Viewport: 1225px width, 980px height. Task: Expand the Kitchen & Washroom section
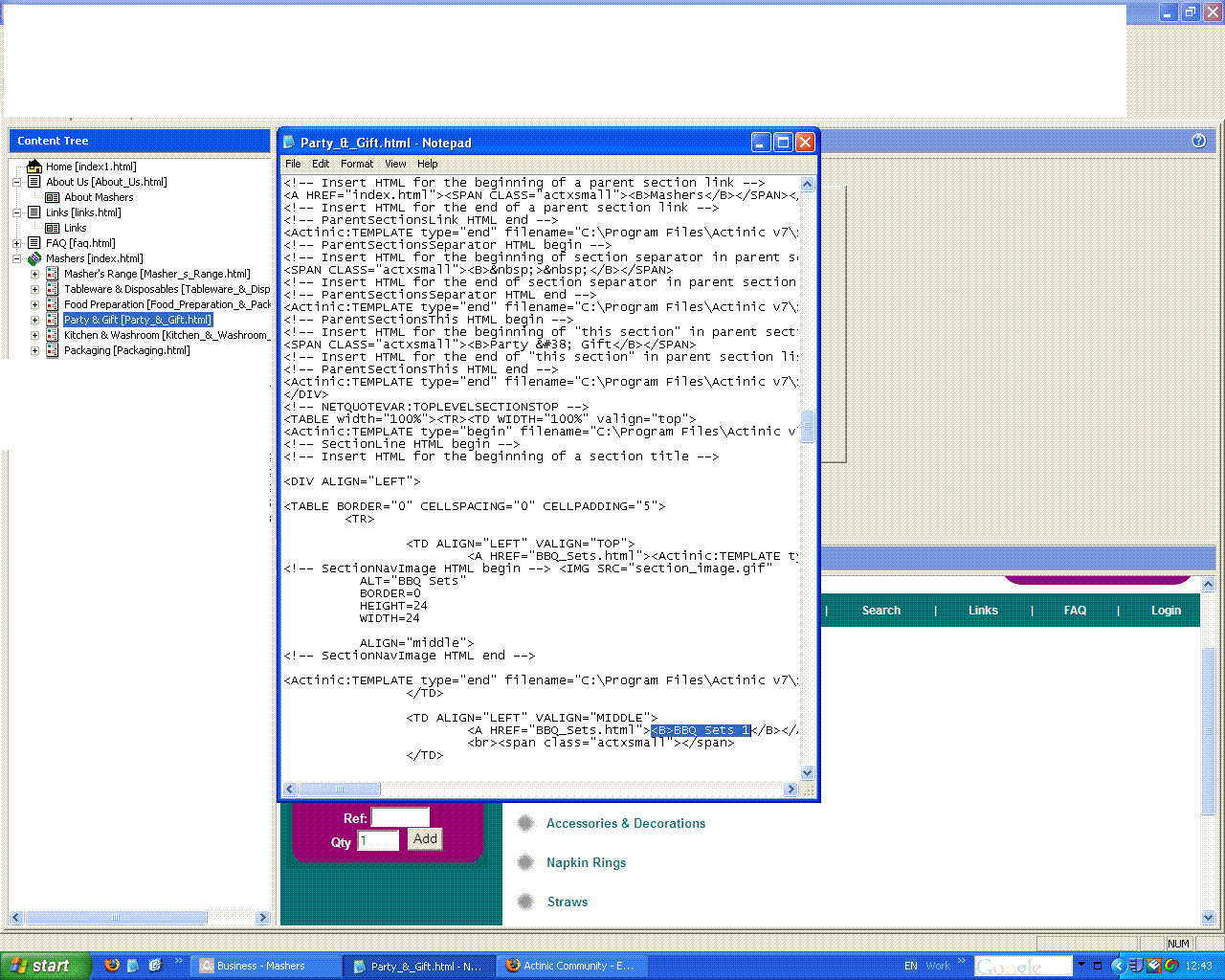click(34, 335)
